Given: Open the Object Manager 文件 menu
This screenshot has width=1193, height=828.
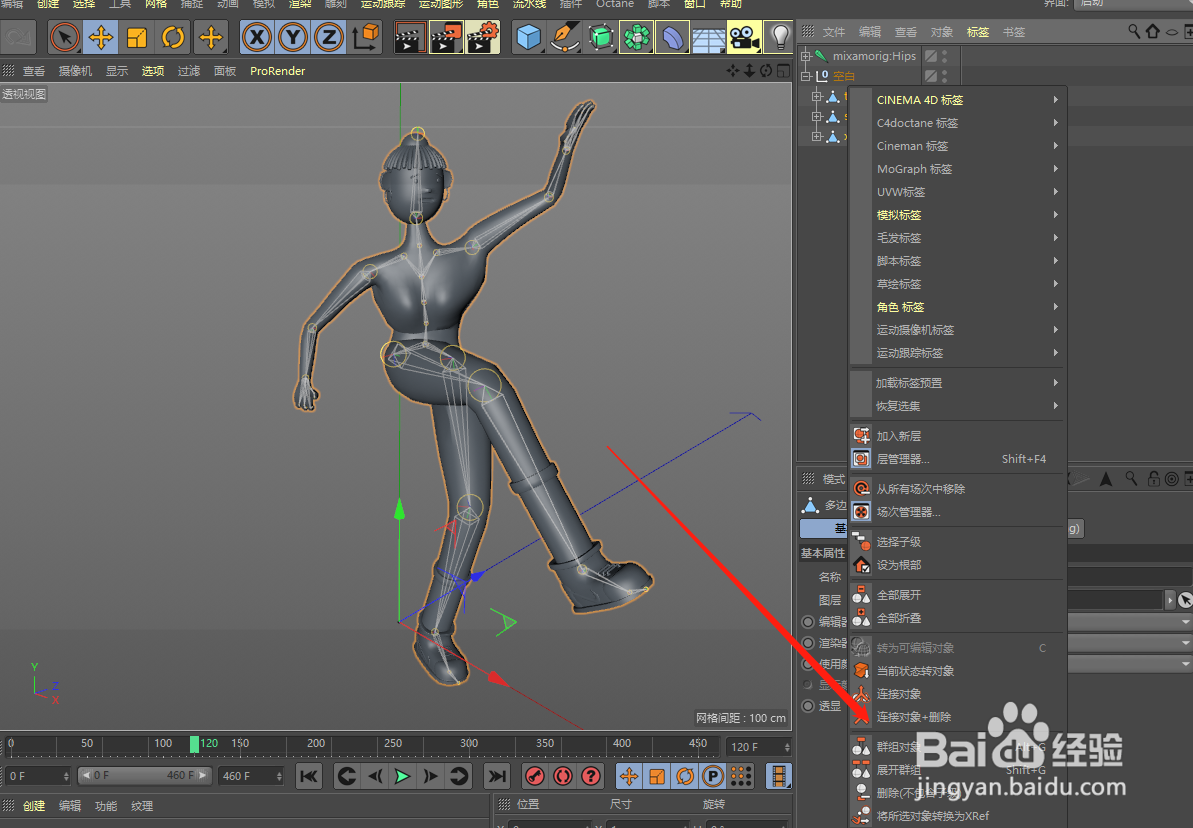Looking at the screenshot, I should [834, 32].
